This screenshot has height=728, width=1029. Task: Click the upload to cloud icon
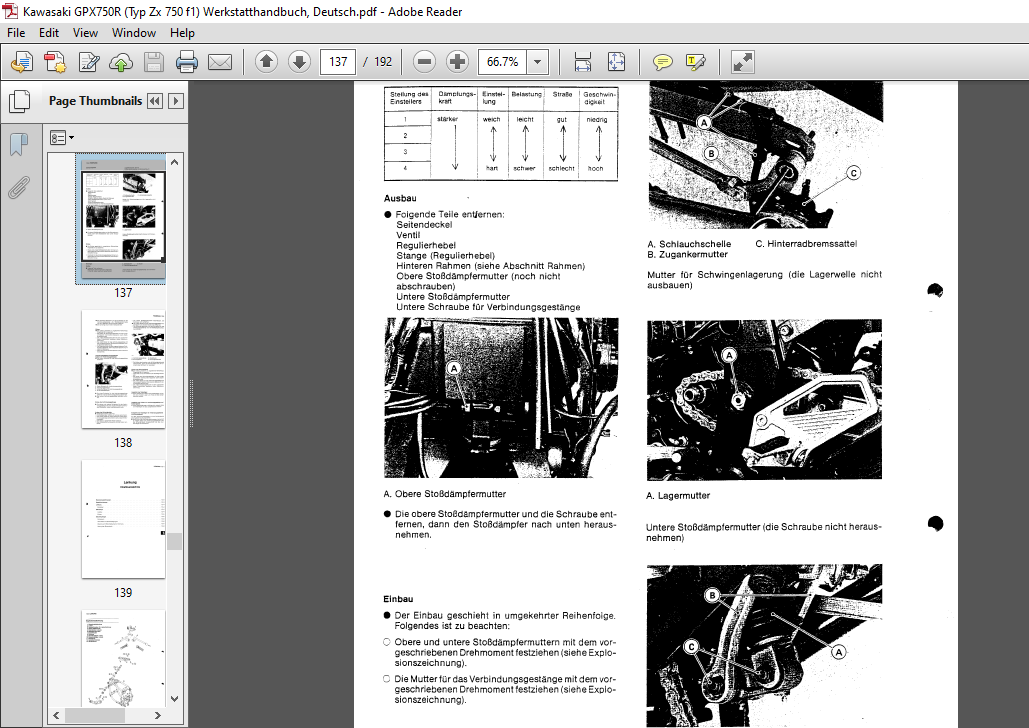[121, 62]
